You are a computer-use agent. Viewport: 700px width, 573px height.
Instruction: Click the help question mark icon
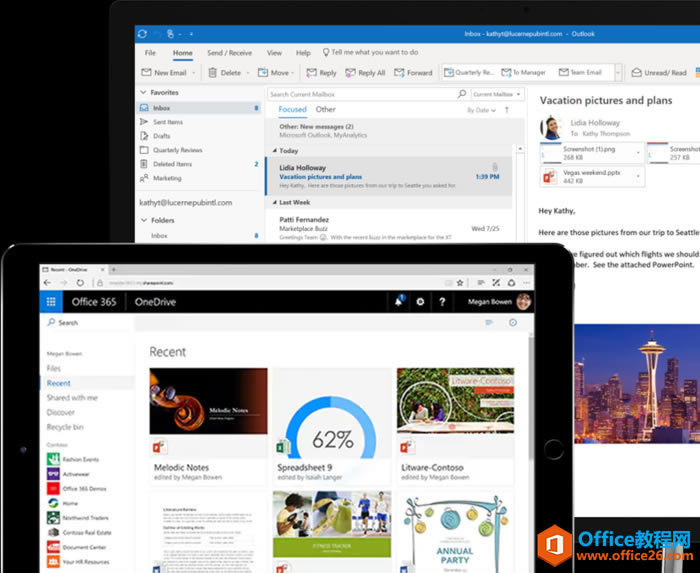pyautogui.click(x=442, y=302)
